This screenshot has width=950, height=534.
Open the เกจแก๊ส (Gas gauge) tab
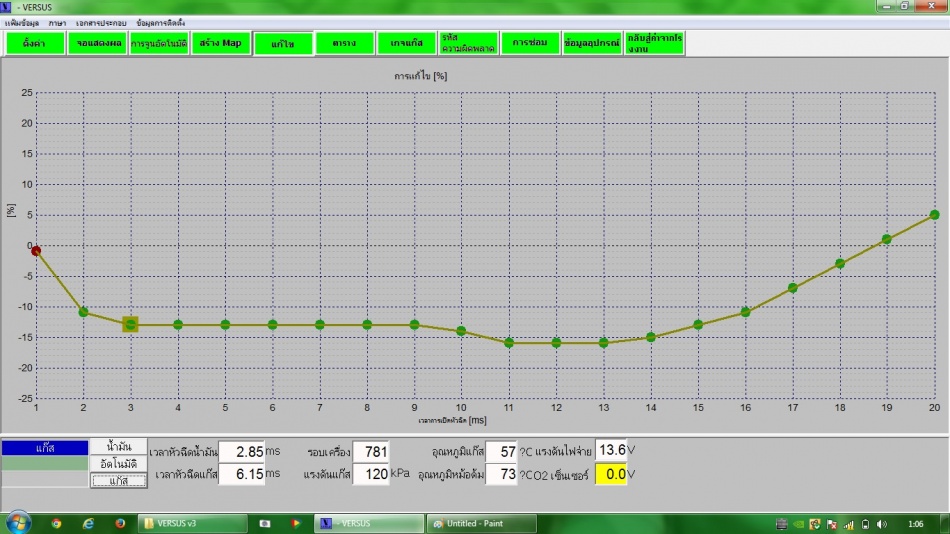tap(407, 44)
